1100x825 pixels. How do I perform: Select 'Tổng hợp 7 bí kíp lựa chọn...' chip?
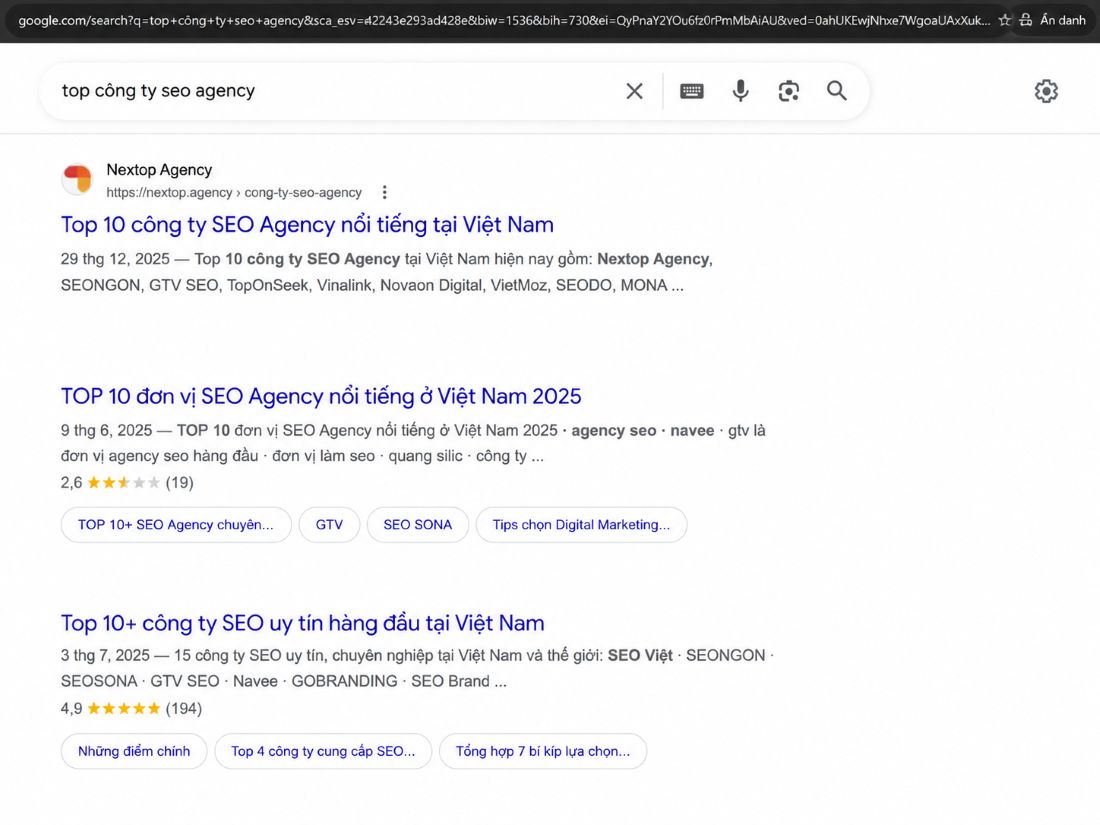click(x=543, y=751)
